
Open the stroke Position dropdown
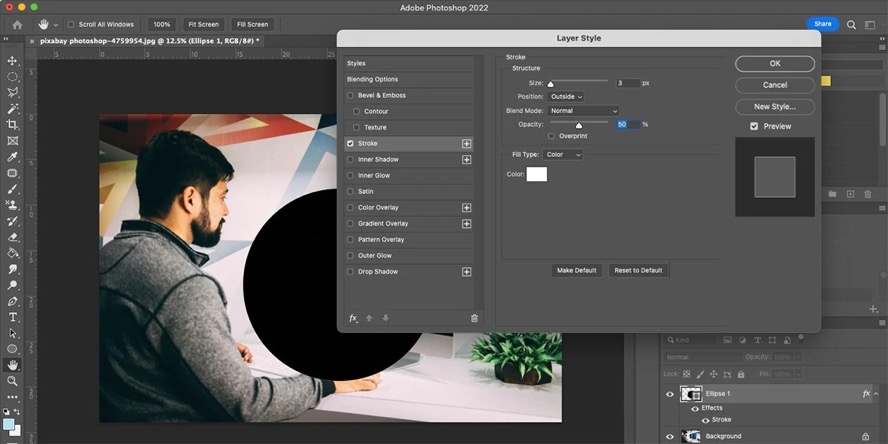tap(566, 97)
